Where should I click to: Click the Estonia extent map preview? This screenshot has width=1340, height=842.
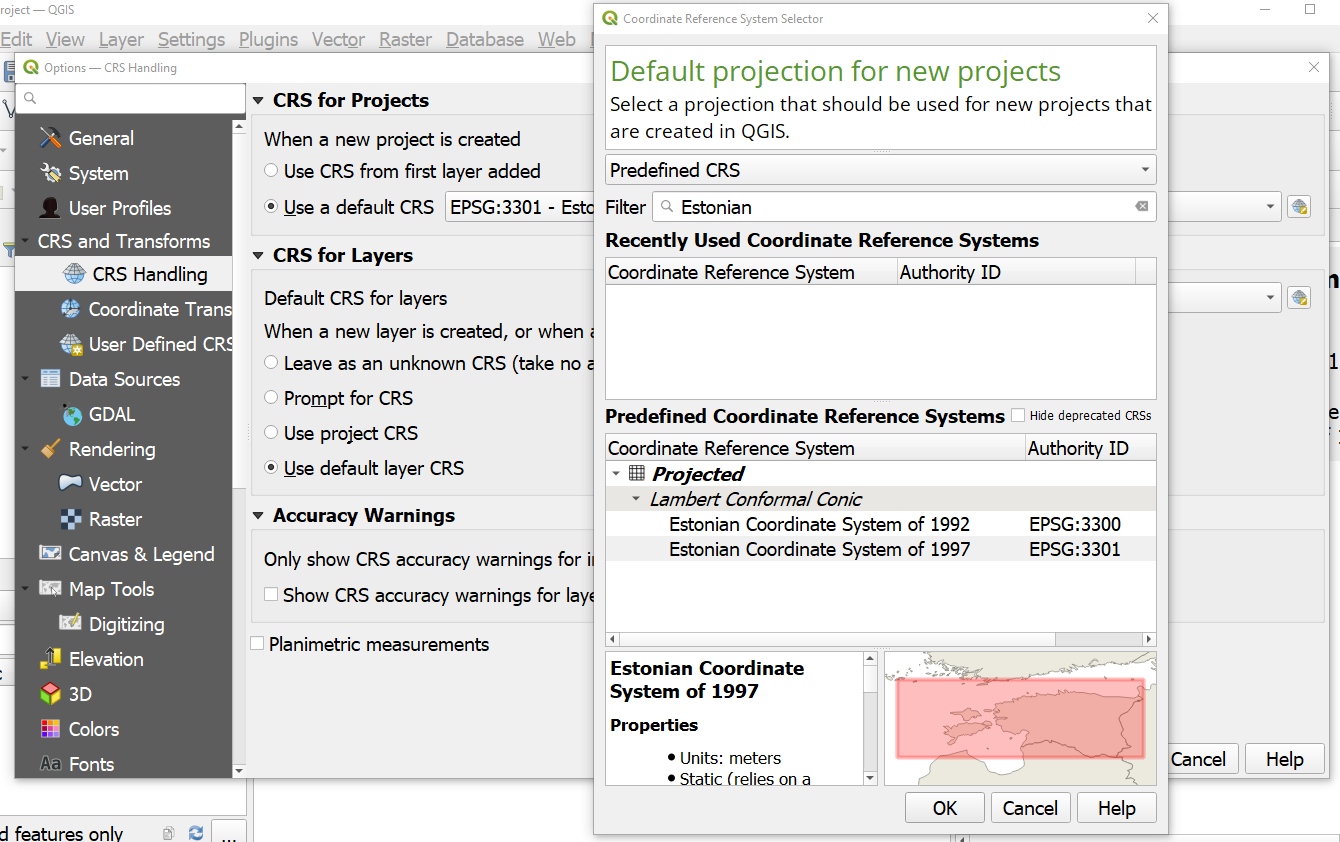pos(1020,718)
